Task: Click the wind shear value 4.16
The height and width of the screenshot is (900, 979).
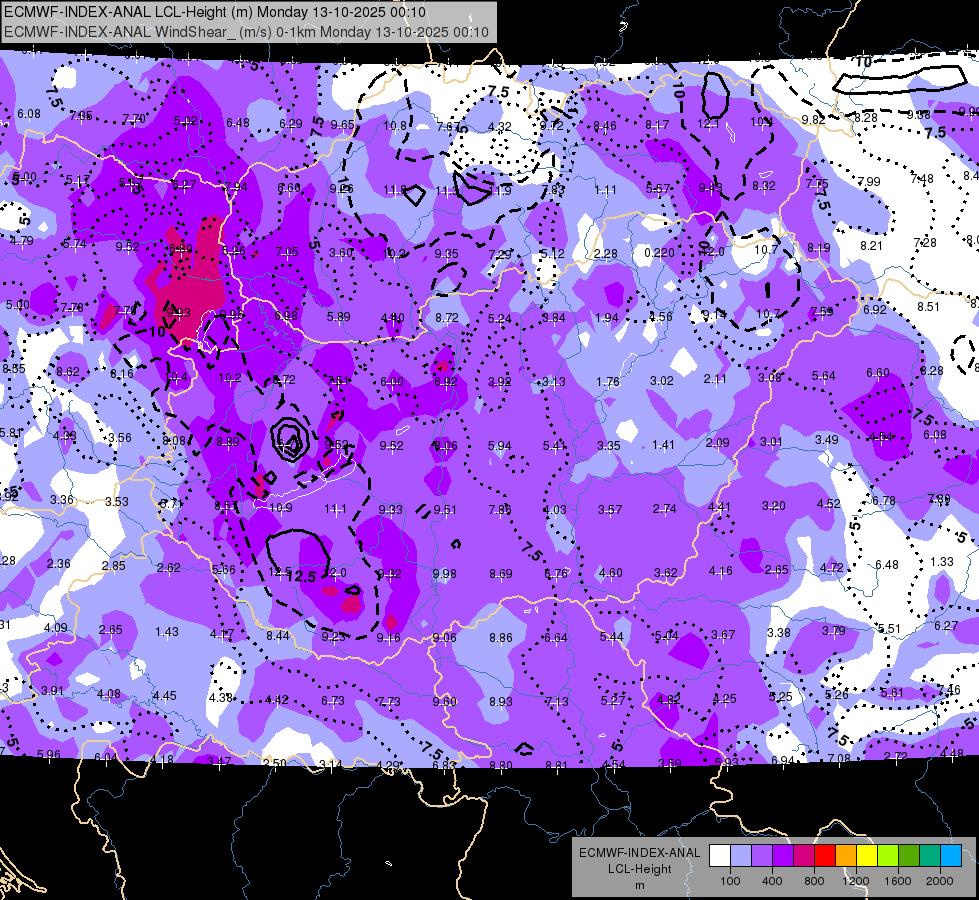Action: coord(721,570)
